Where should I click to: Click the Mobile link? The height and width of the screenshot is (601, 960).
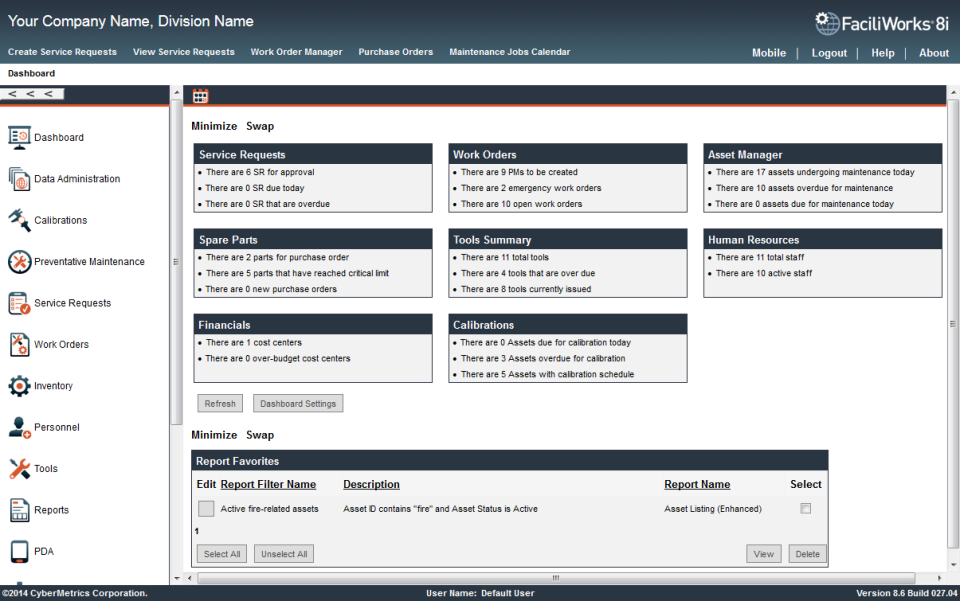tap(769, 53)
